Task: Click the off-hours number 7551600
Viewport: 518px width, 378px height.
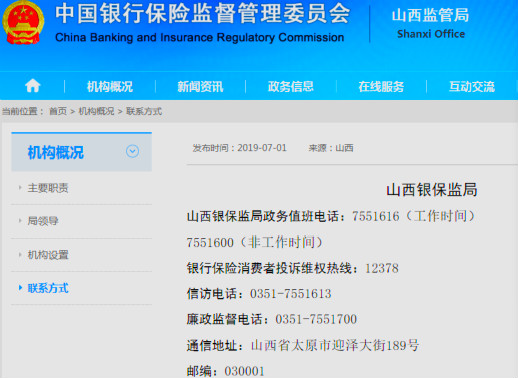Action: [x=210, y=243]
